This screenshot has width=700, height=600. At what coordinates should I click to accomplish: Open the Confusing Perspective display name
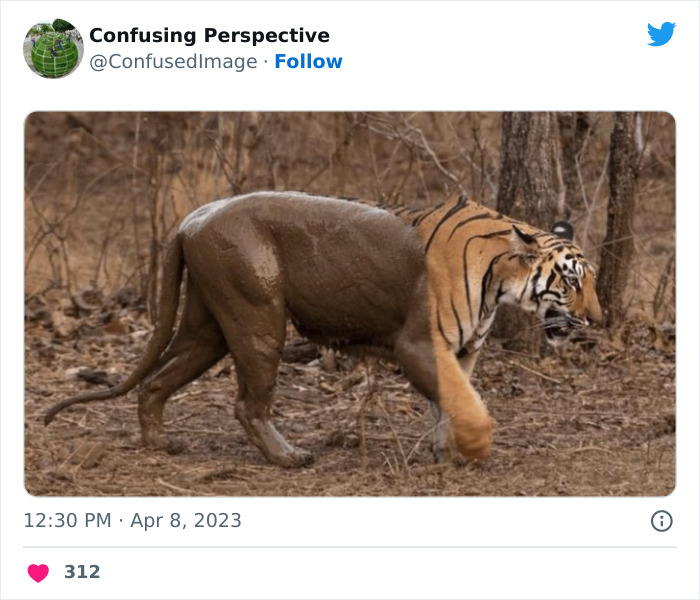[209, 36]
